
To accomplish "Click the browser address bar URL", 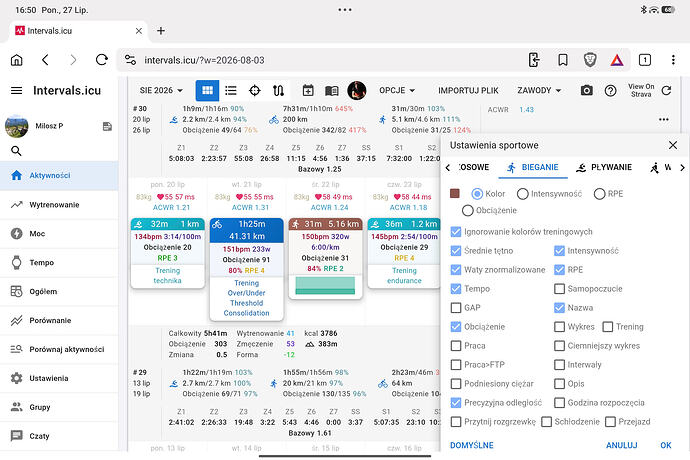I will point(204,60).
